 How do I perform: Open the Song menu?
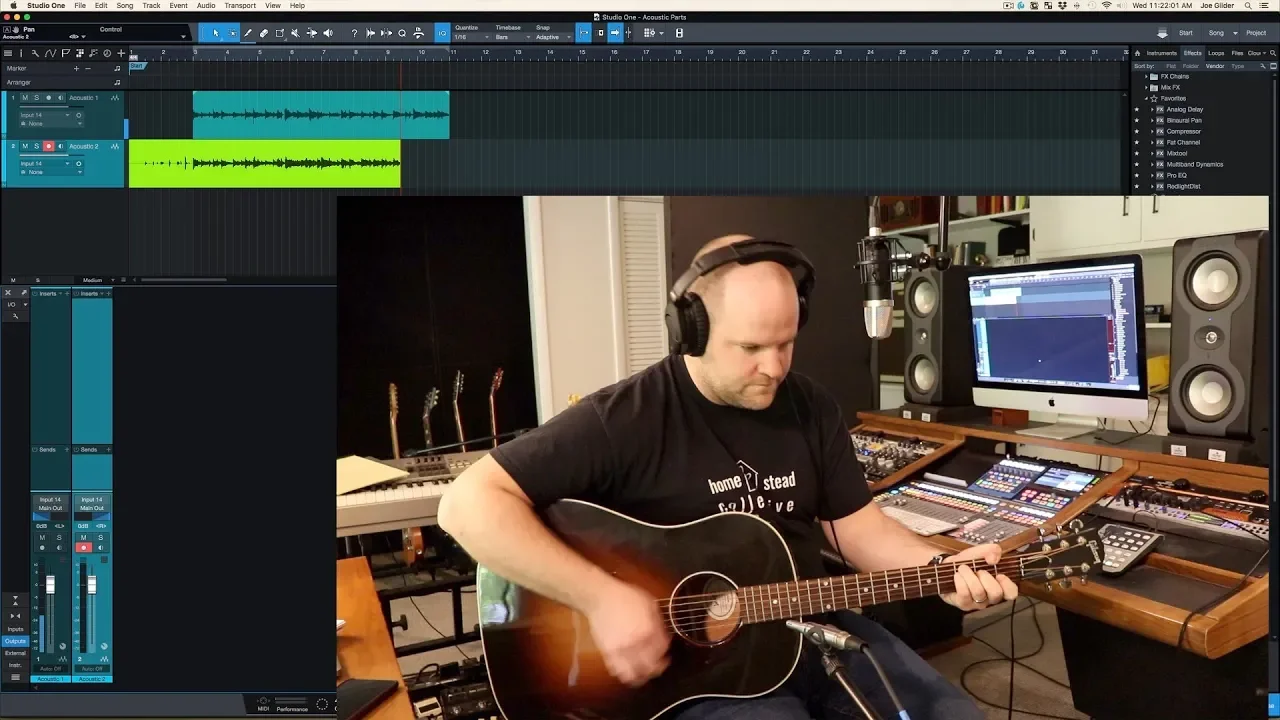tap(125, 5)
